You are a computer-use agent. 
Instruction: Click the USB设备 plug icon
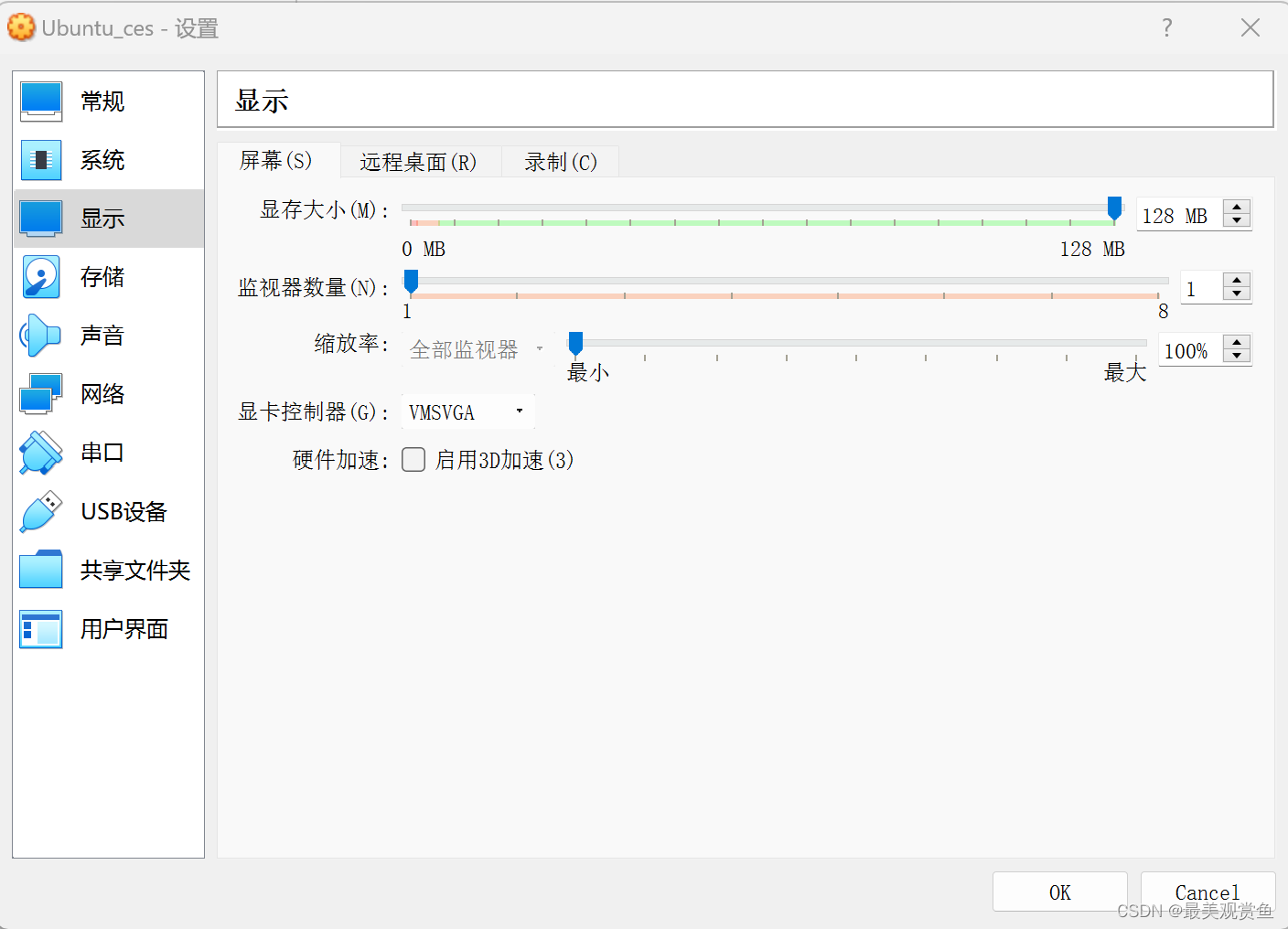coord(41,511)
